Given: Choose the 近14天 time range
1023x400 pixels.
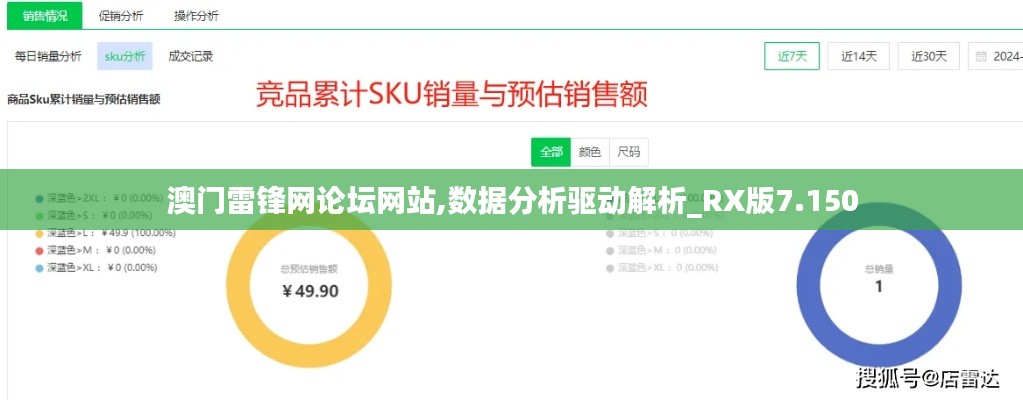Looking at the screenshot, I should (x=859, y=57).
